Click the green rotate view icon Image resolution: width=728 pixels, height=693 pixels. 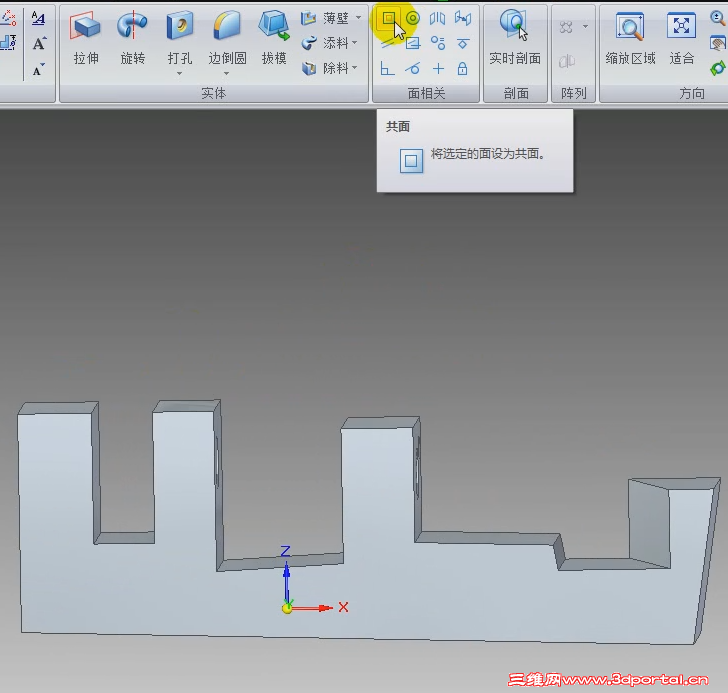click(718, 69)
